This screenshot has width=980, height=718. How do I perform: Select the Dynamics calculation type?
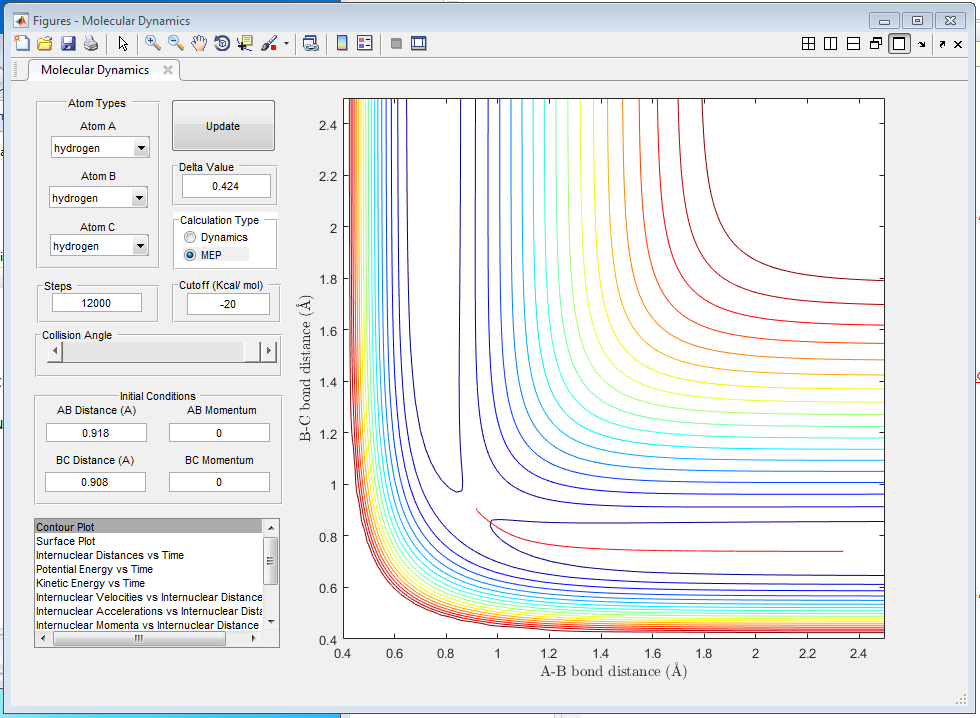point(190,237)
